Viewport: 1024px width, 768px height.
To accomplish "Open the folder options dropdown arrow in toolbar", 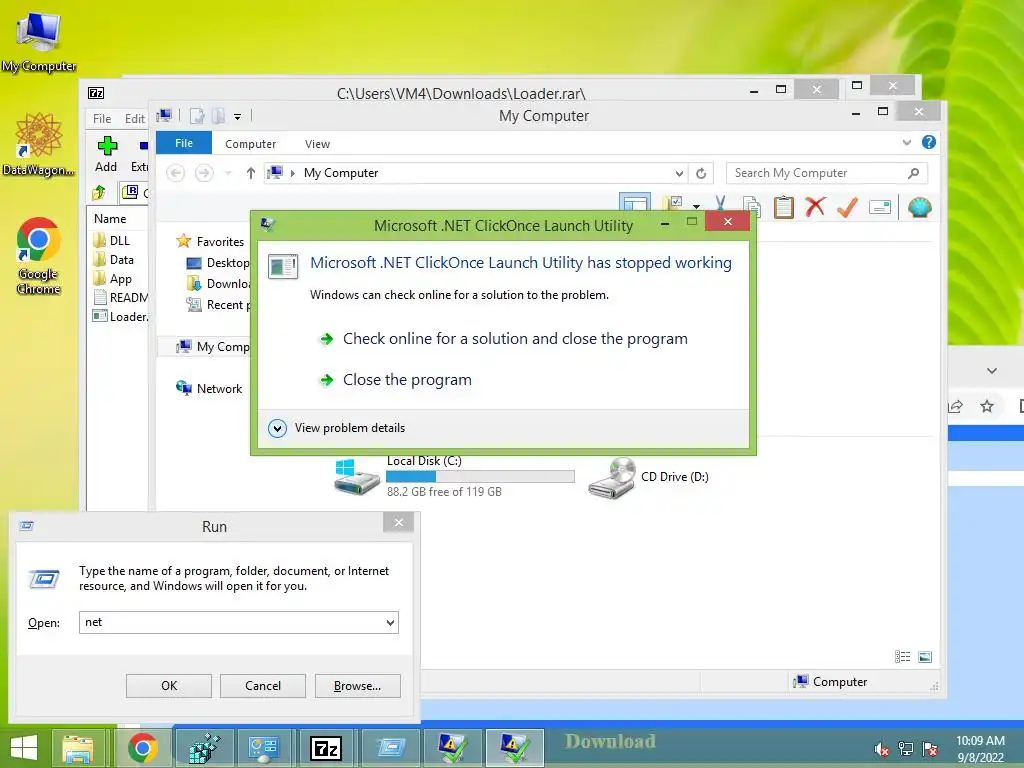I will (696, 207).
